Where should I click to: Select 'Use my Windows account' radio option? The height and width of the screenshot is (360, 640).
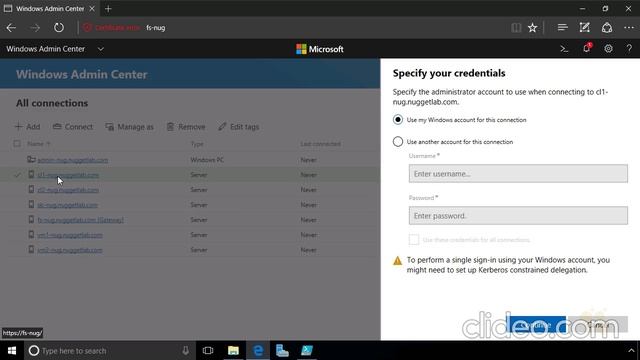coord(398,120)
